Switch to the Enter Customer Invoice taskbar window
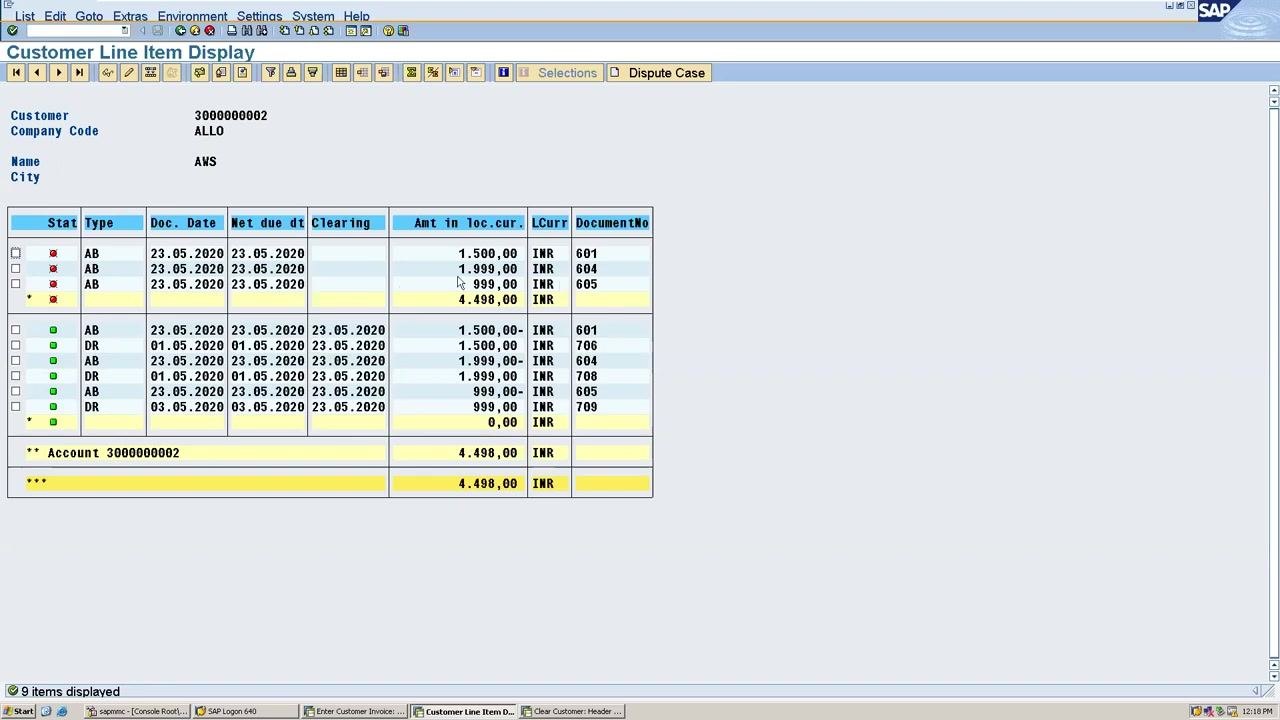Image resolution: width=1280 pixels, height=720 pixels. pyautogui.click(x=356, y=711)
